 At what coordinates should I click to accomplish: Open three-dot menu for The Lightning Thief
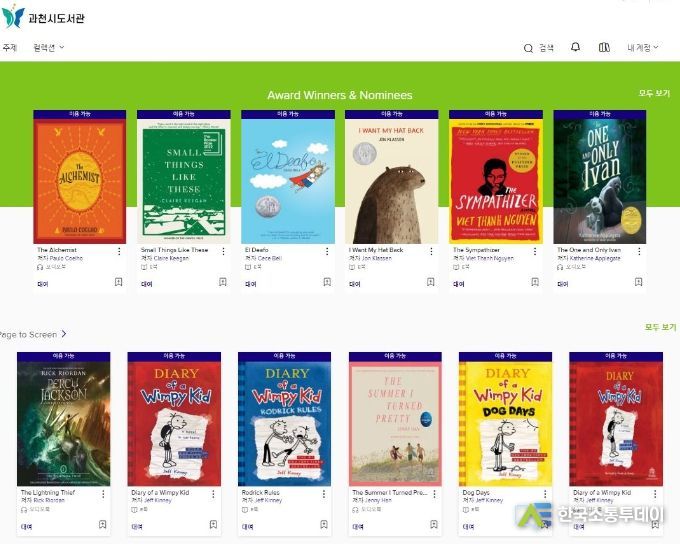pos(103,494)
